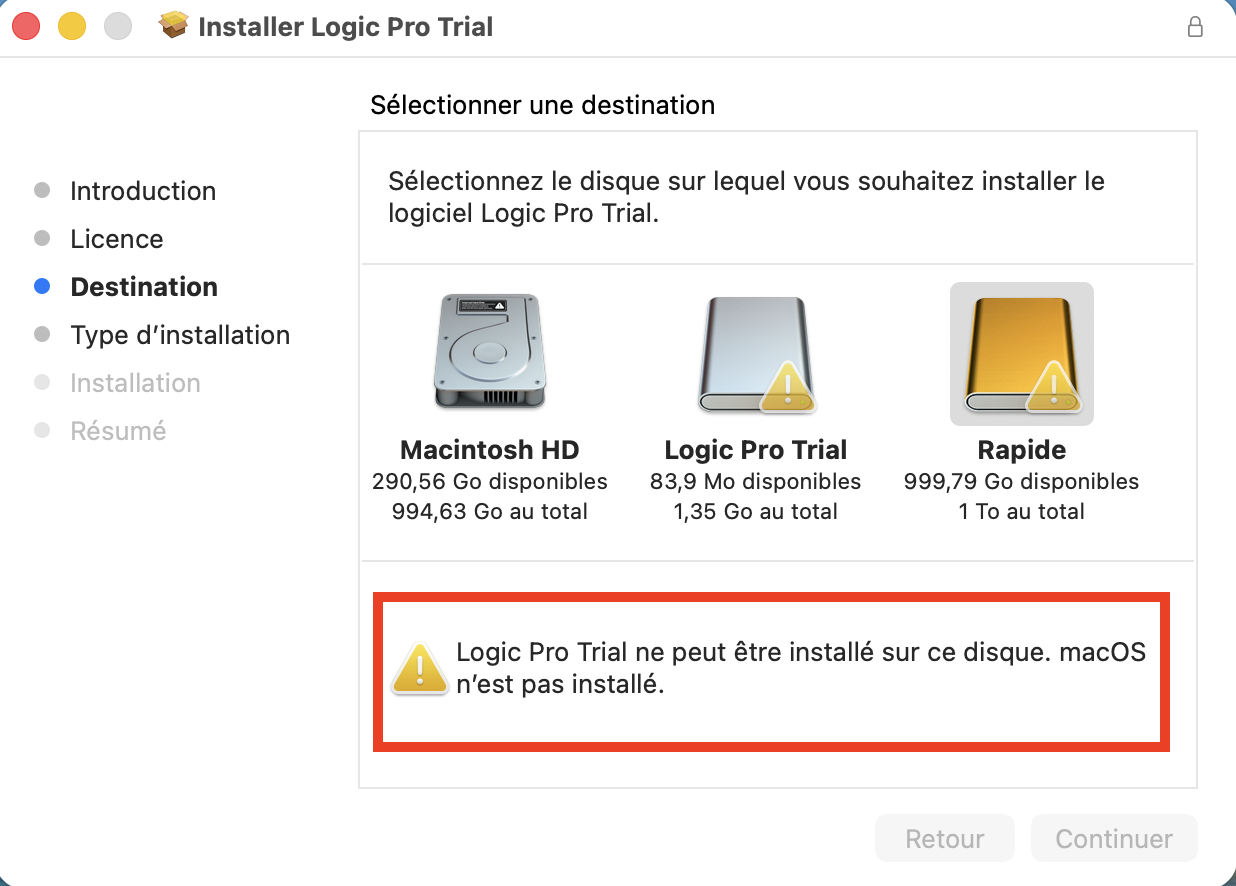Image resolution: width=1236 pixels, height=886 pixels.
Task: Click the warning badge on Rapide drive
Action: click(1053, 386)
